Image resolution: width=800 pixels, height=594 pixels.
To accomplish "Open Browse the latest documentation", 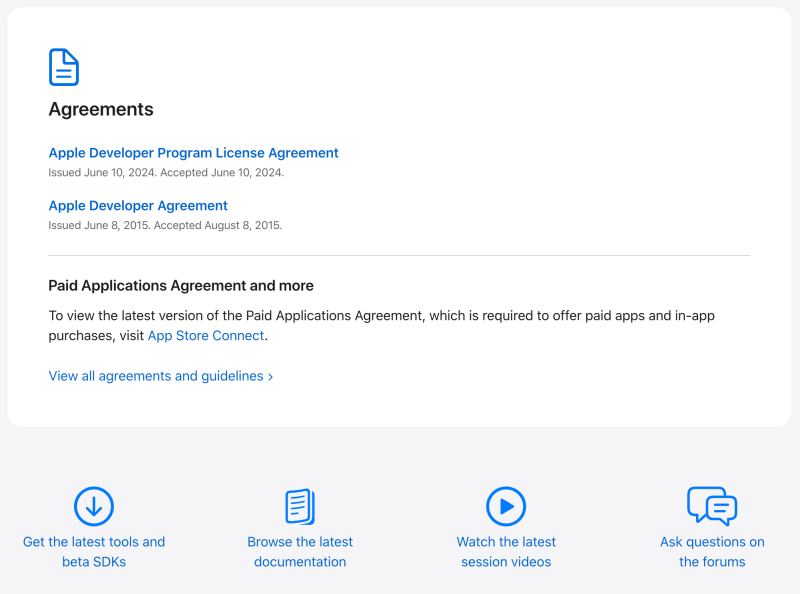I will (x=300, y=552).
